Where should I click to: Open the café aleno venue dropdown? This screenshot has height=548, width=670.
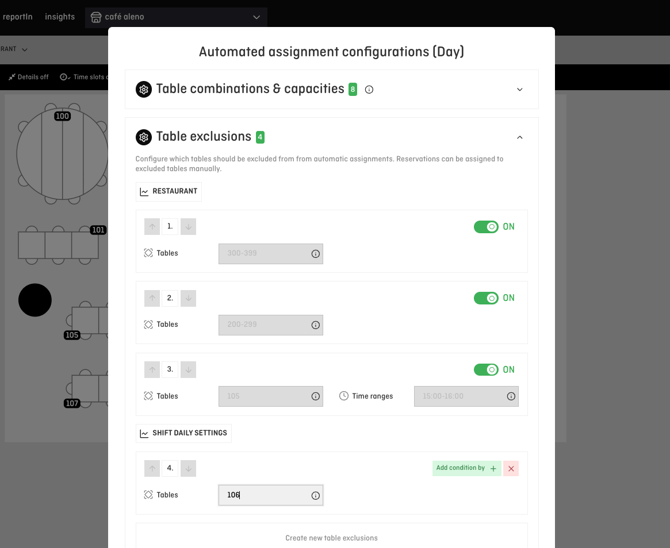[176, 17]
